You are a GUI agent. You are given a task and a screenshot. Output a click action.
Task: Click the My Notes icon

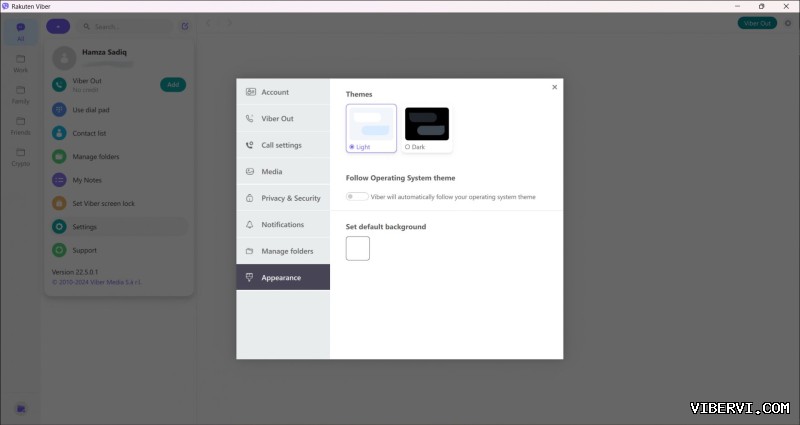[60, 180]
